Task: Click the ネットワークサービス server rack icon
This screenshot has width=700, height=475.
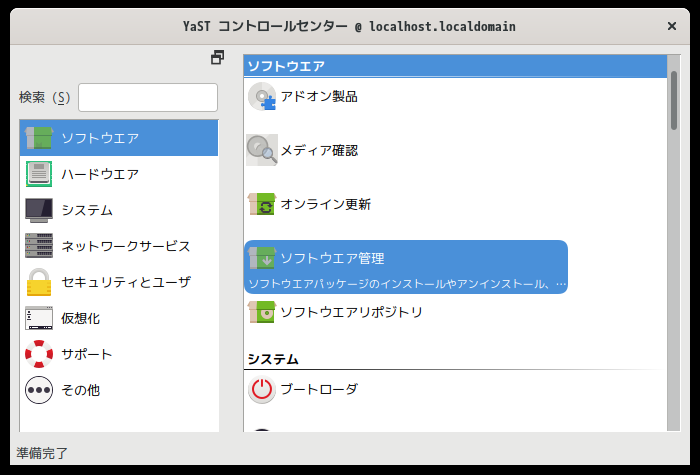Action: (x=39, y=246)
